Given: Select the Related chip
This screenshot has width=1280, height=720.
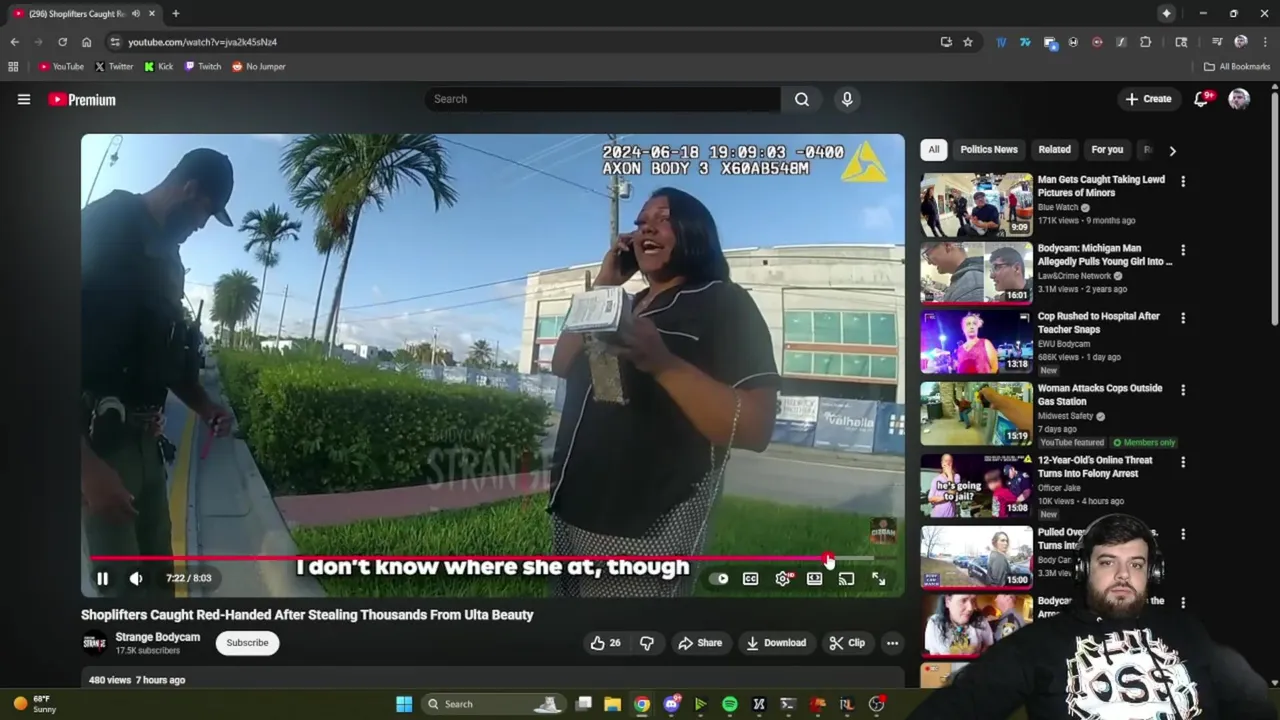Looking at the screenshot, I should [1054, 150].
